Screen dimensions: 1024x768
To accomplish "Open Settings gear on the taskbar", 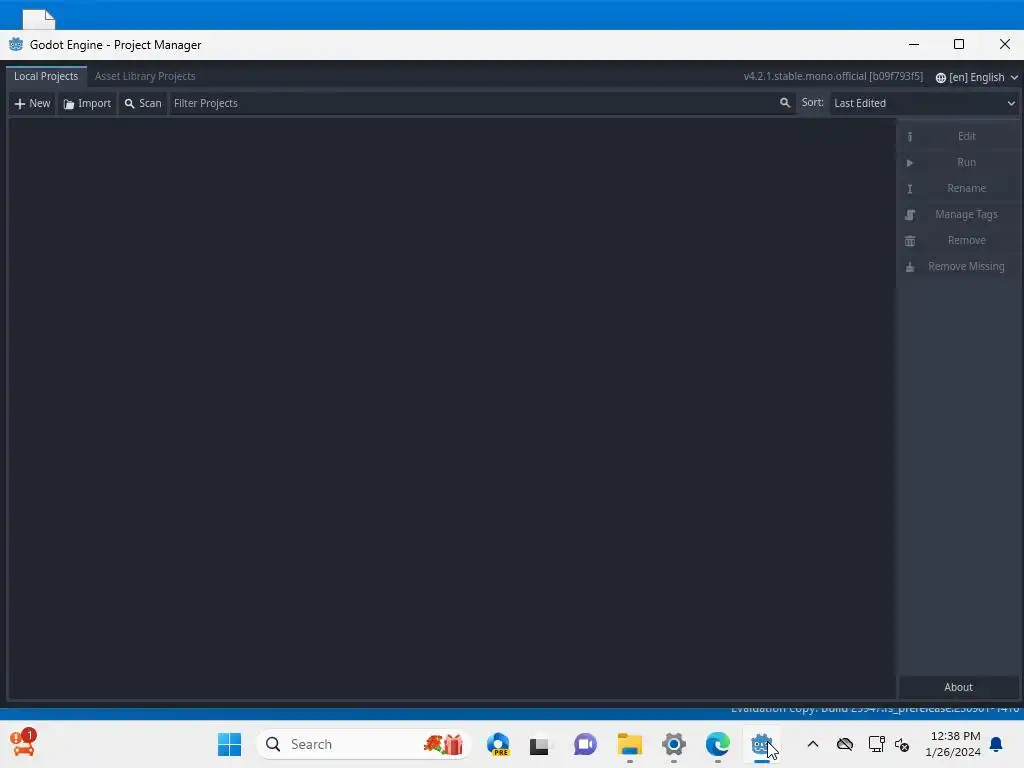I will [x=673, y=744].
